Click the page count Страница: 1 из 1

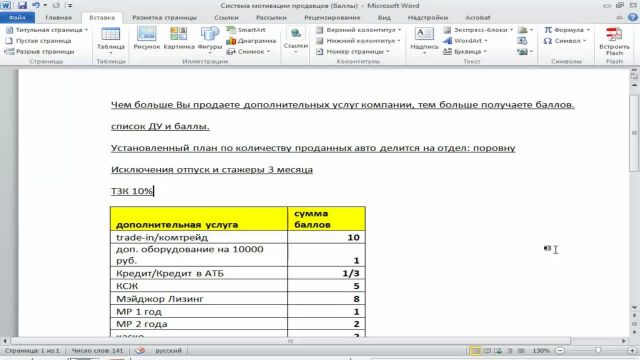(32, 351)
